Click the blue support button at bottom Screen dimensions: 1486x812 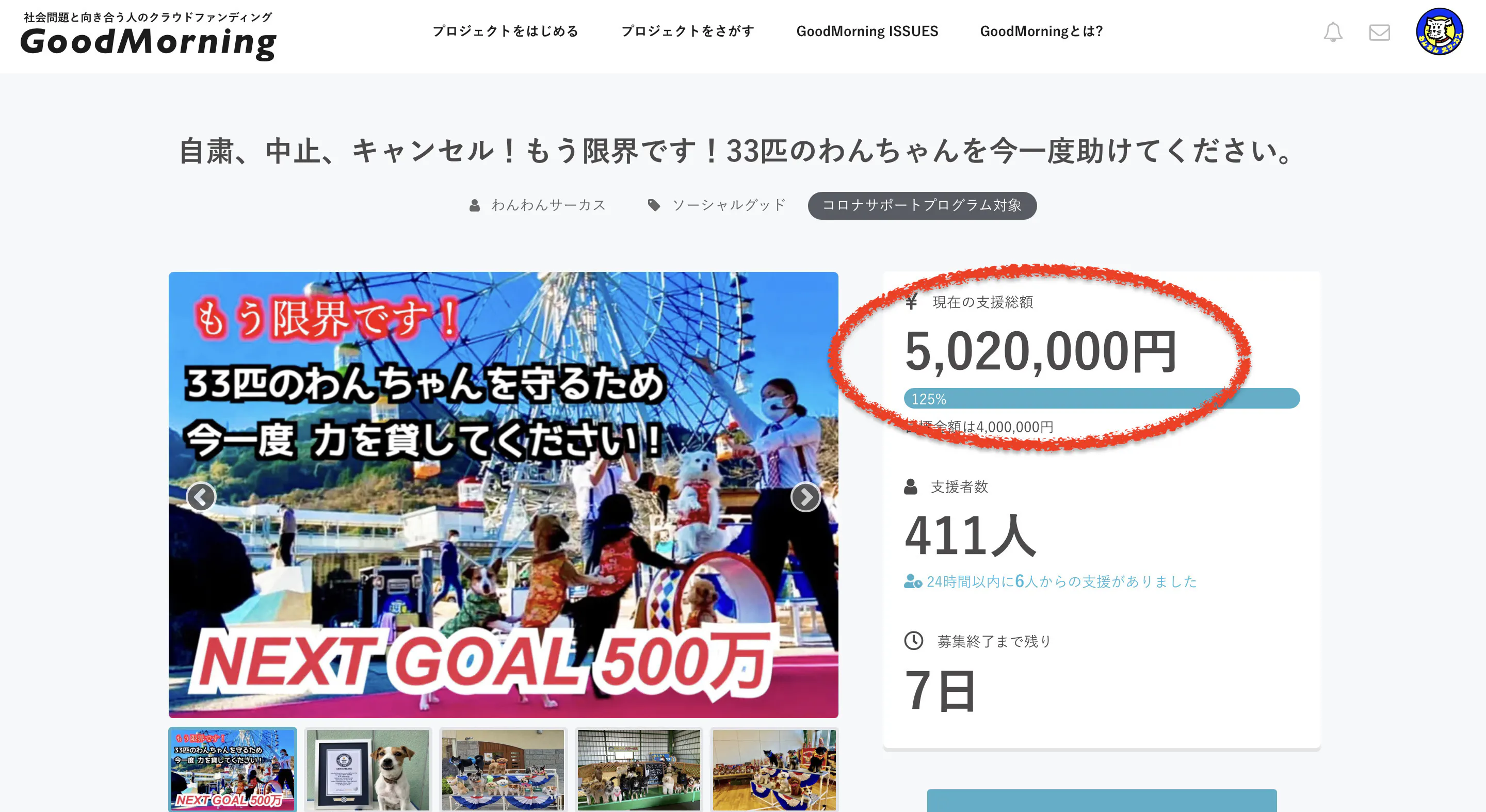(1101, 801)
